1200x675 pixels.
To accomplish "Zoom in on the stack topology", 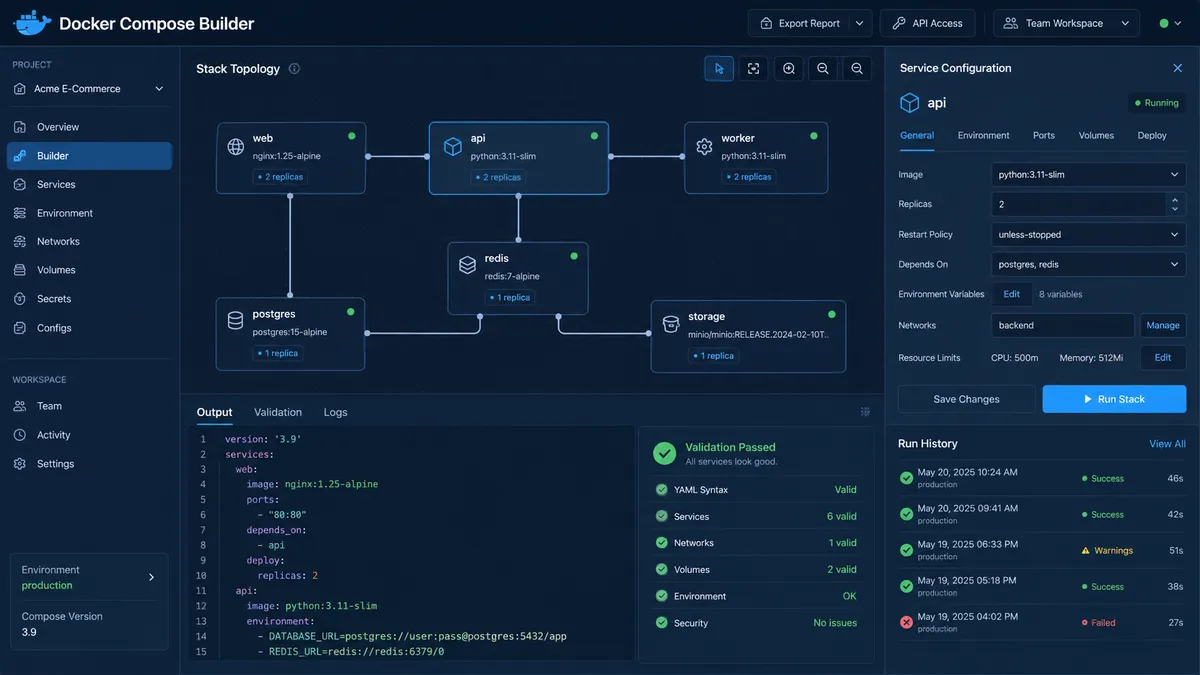I will (x=789, y=68).
